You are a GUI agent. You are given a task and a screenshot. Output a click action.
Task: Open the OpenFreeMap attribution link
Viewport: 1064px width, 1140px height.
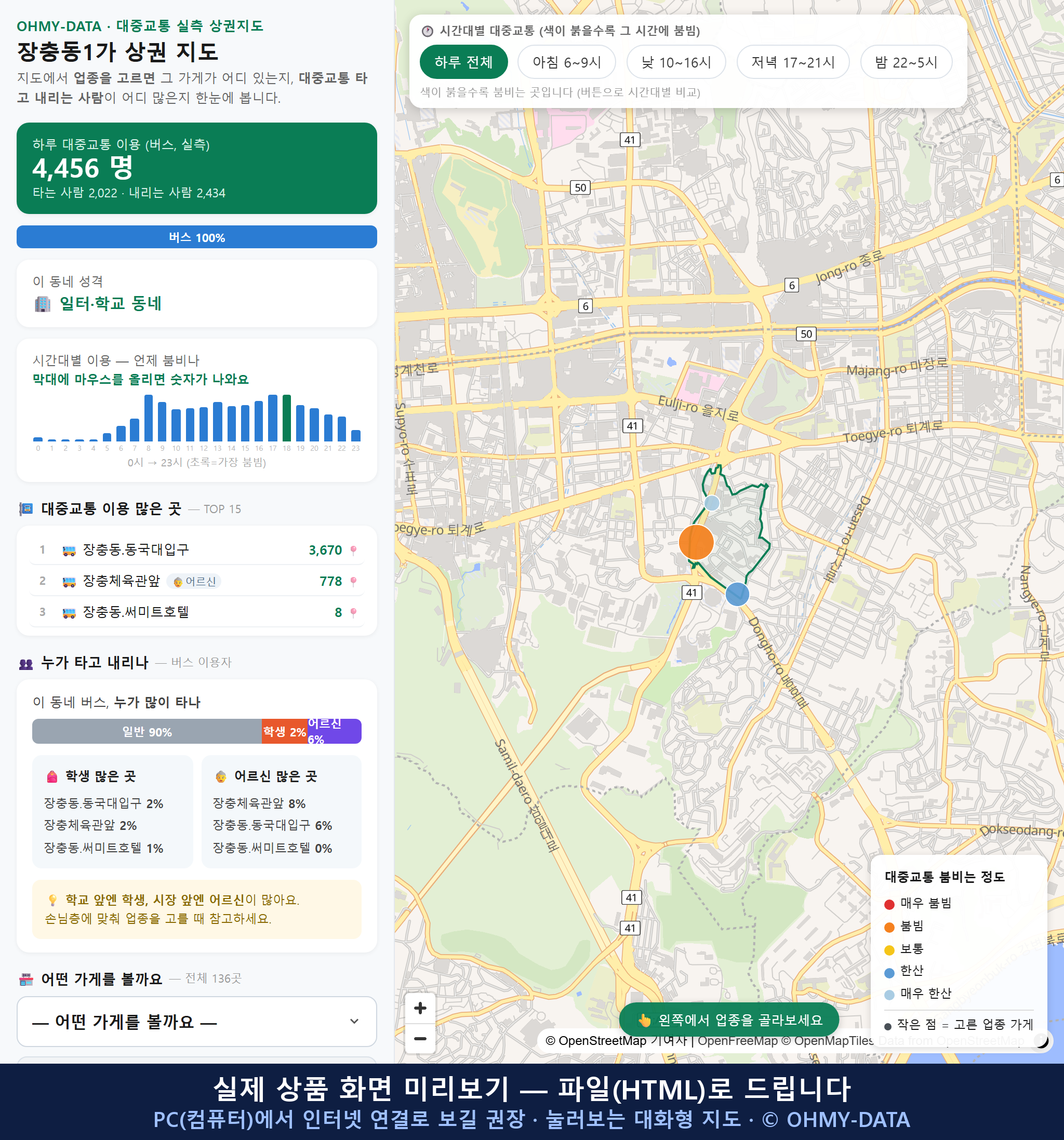(x=737, y=1041)
